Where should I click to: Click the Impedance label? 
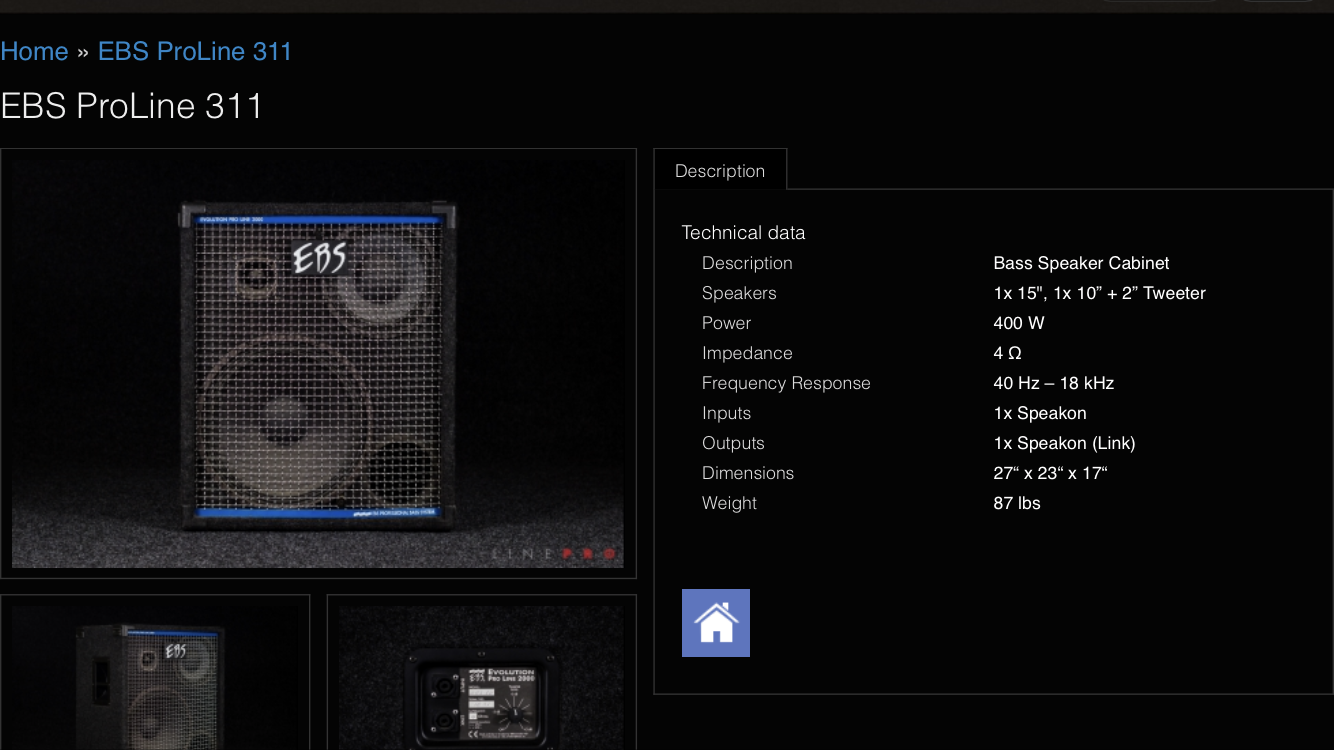tap(747, 353)
